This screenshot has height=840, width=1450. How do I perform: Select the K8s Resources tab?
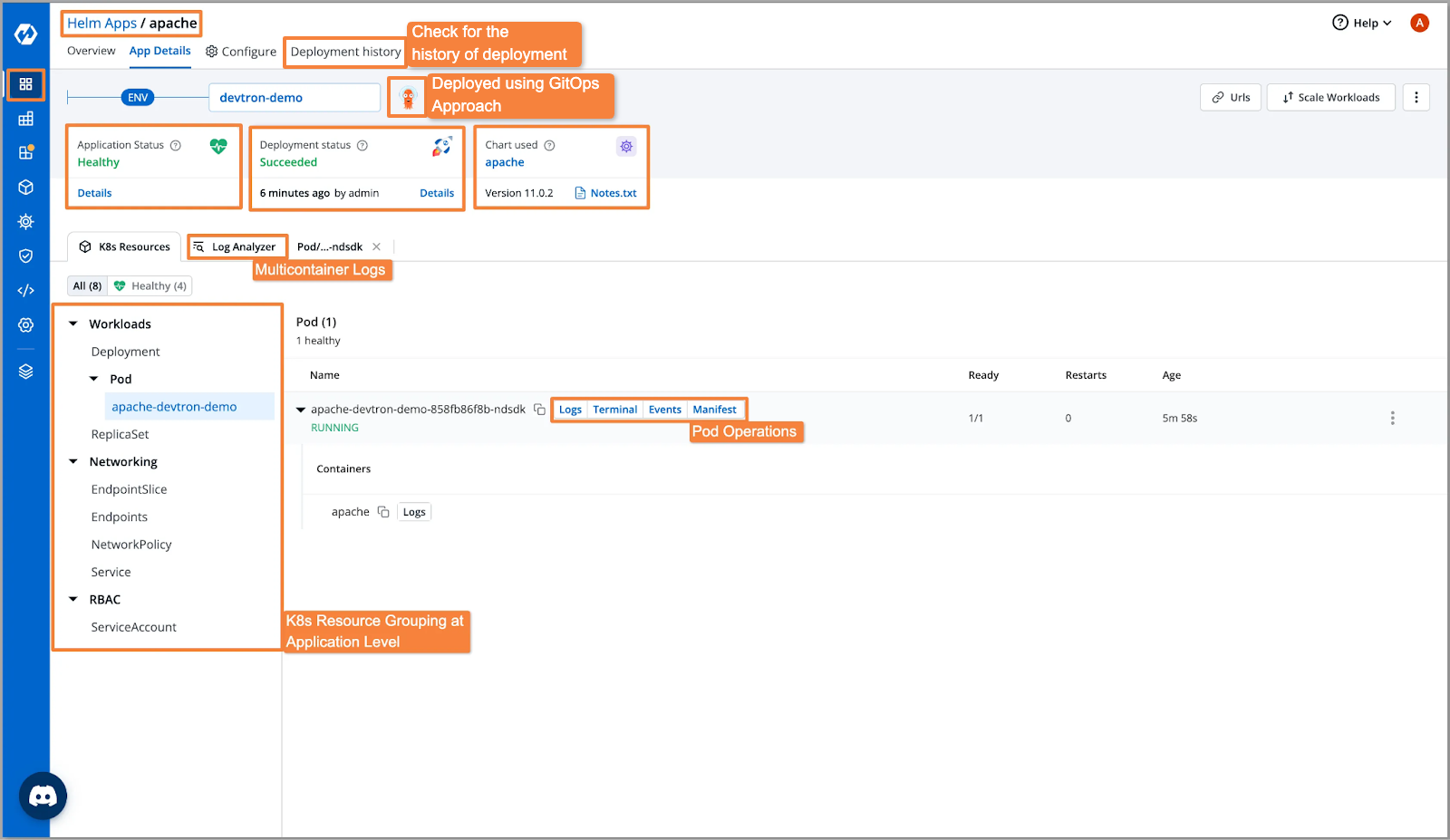tap(124, 246)
